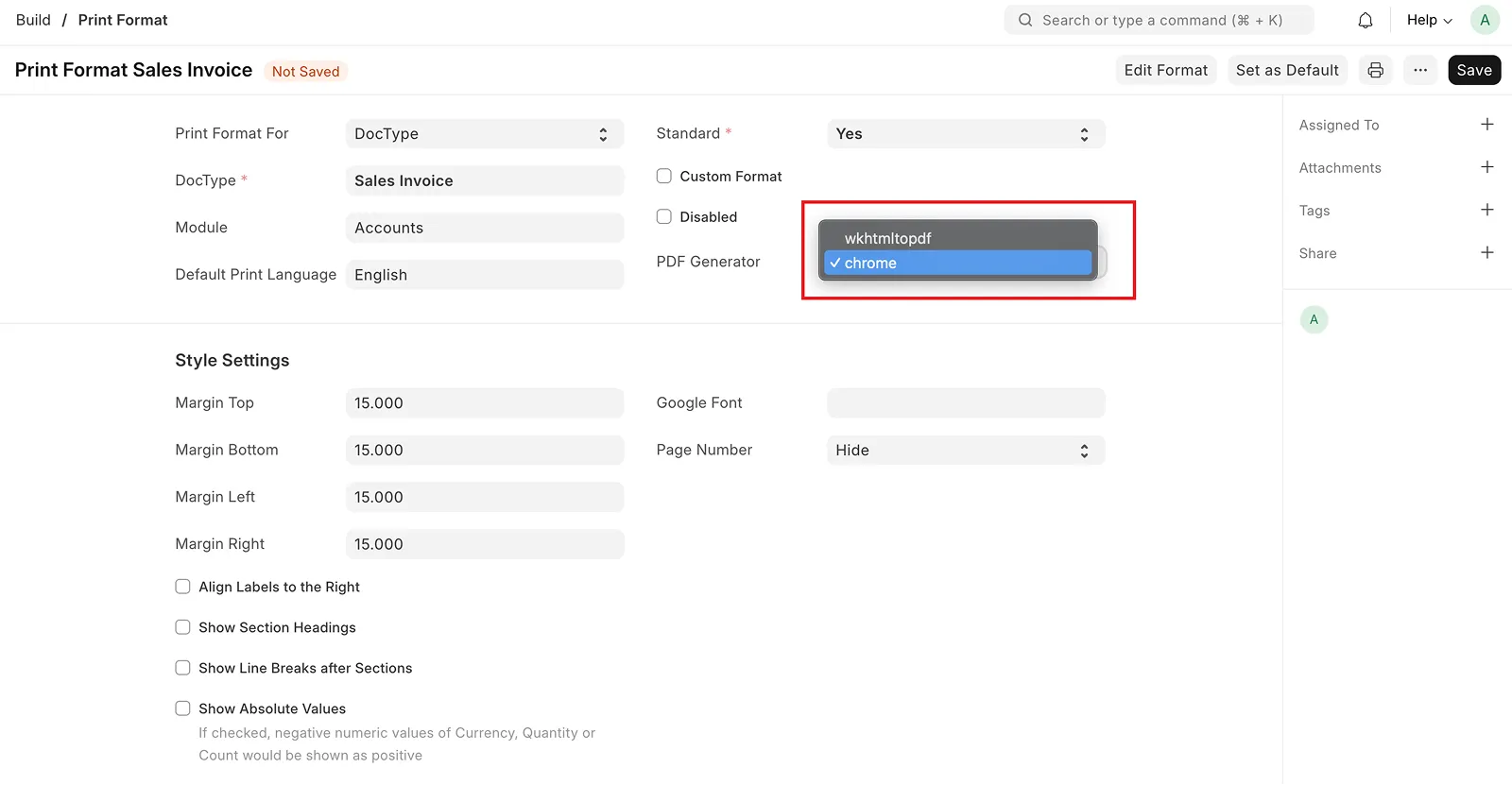
Task: Click the Margin Top input field
Action: [x=484, y=403]
